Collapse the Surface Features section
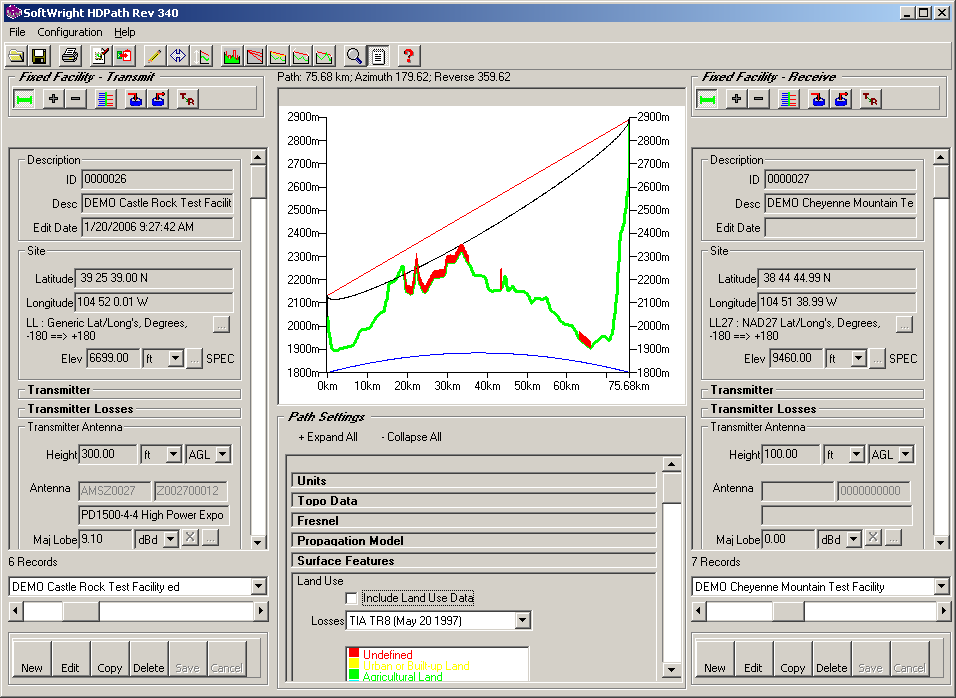The image size is (956, 698). click(x=474, y=561)
